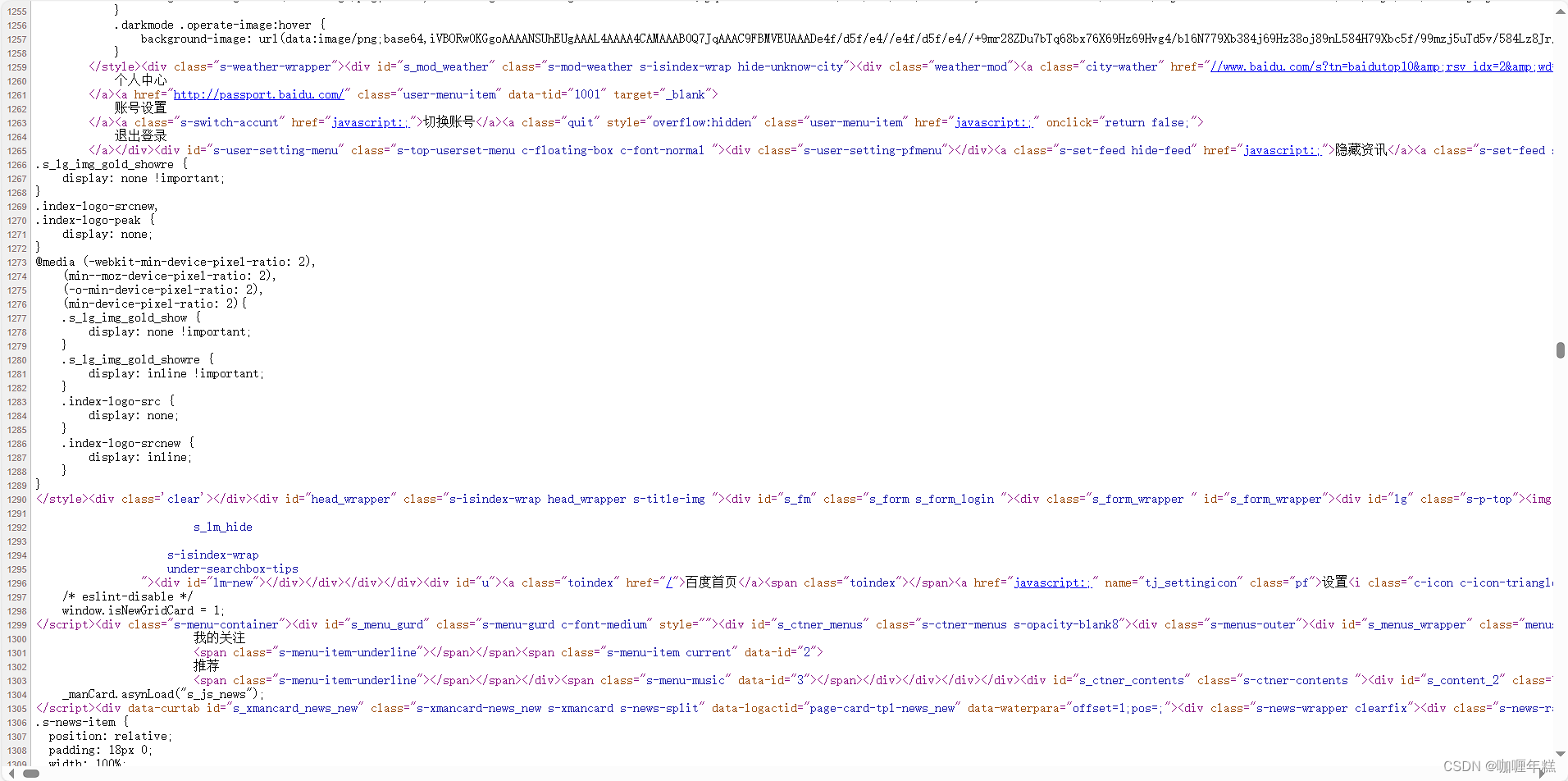
Task: Open the http://passport.baidu.com/ link
Action: [258, 94]
